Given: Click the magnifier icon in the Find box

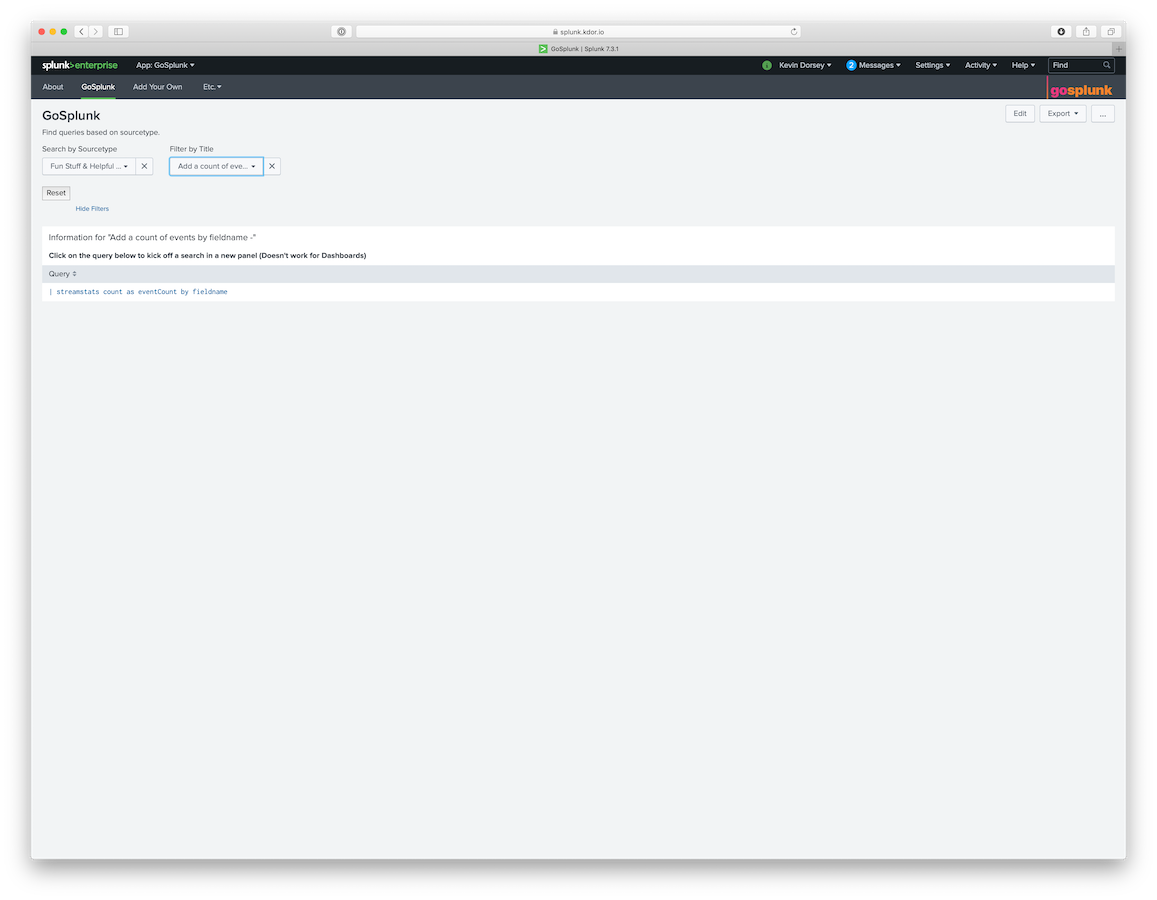Looking at the screenshot, I should point(1106,65).
